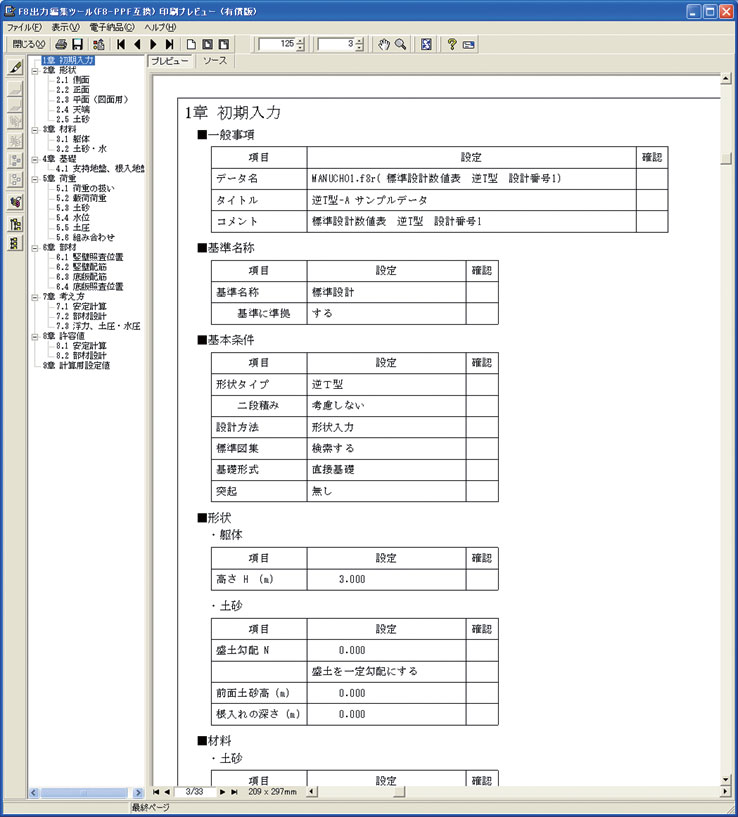Click the fit-to-window icon in toolbar
The height and width of the screenshot is (817, 738).
(426, 44)
